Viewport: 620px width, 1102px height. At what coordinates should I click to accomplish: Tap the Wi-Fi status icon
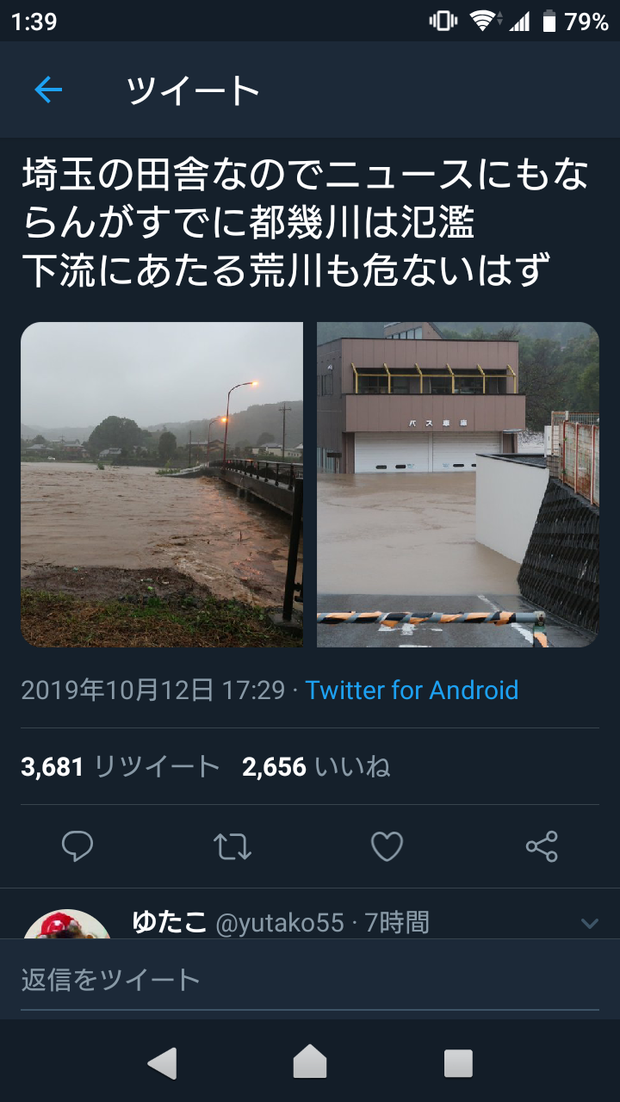click(483, 21)
